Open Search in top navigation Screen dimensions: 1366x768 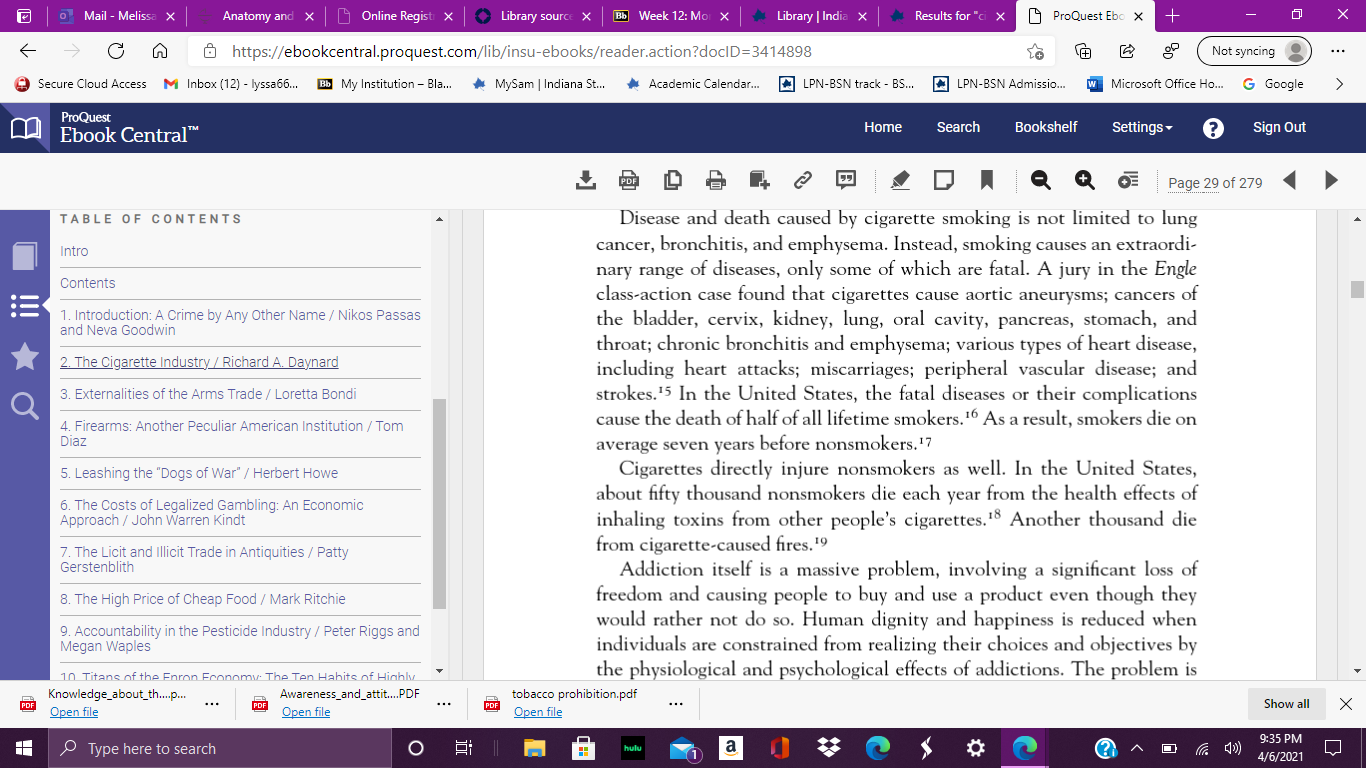click(x=958, y=127)
